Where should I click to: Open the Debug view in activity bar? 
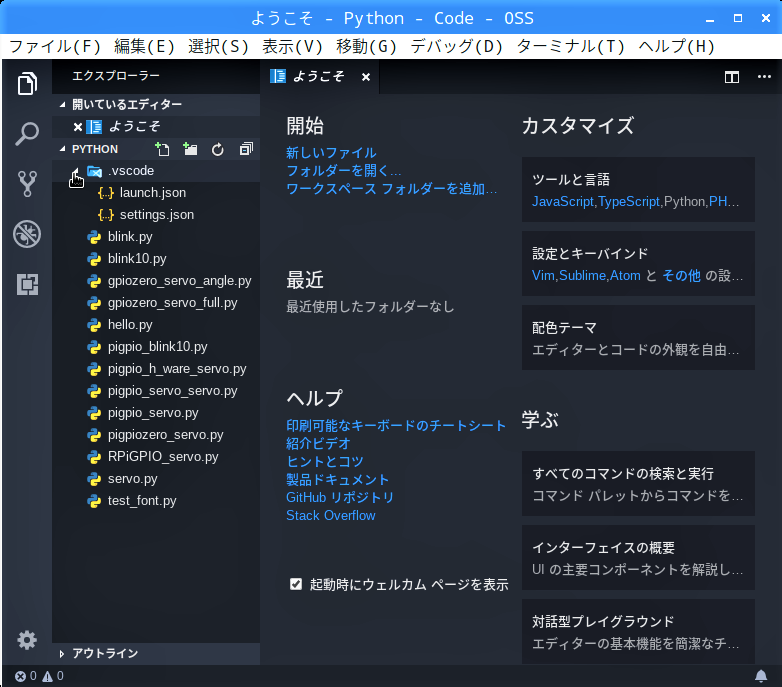tap(27, 234)
